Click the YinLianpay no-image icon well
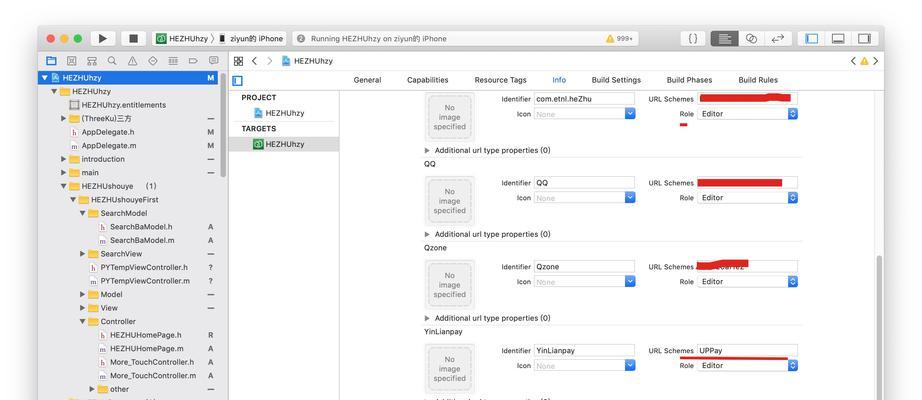This screenshot has width=922, height=400. pos(450,369)
